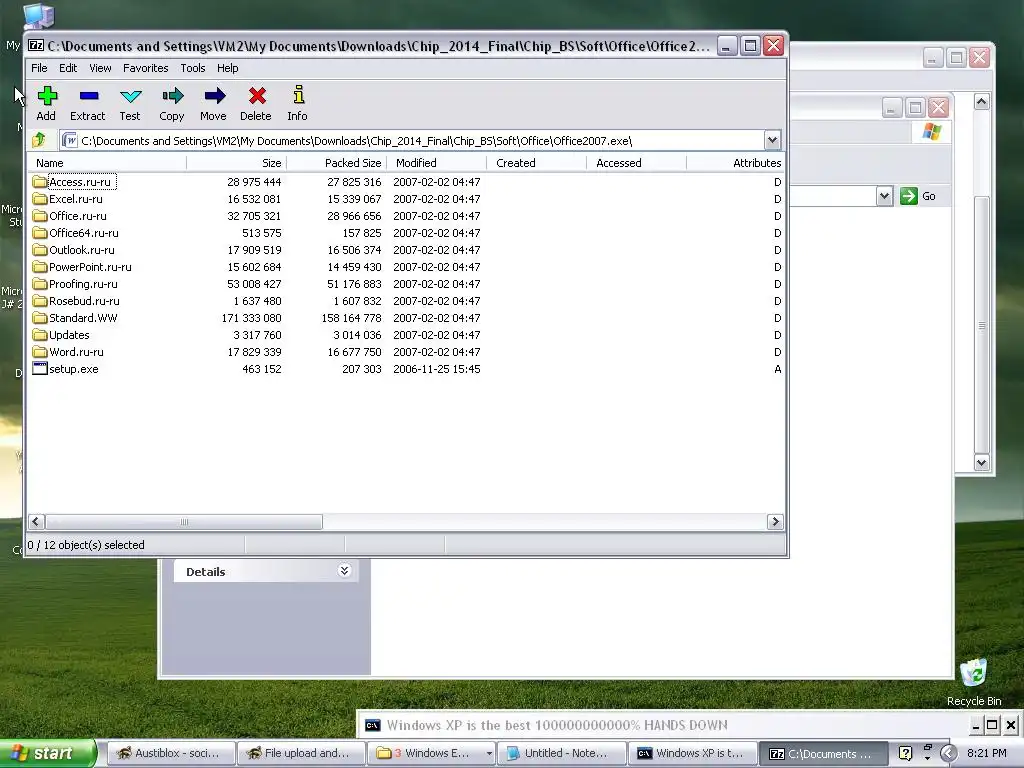This screenshot has height=768, width=1024.
Task: Sort by Modified column header
Action: (436, 163)
